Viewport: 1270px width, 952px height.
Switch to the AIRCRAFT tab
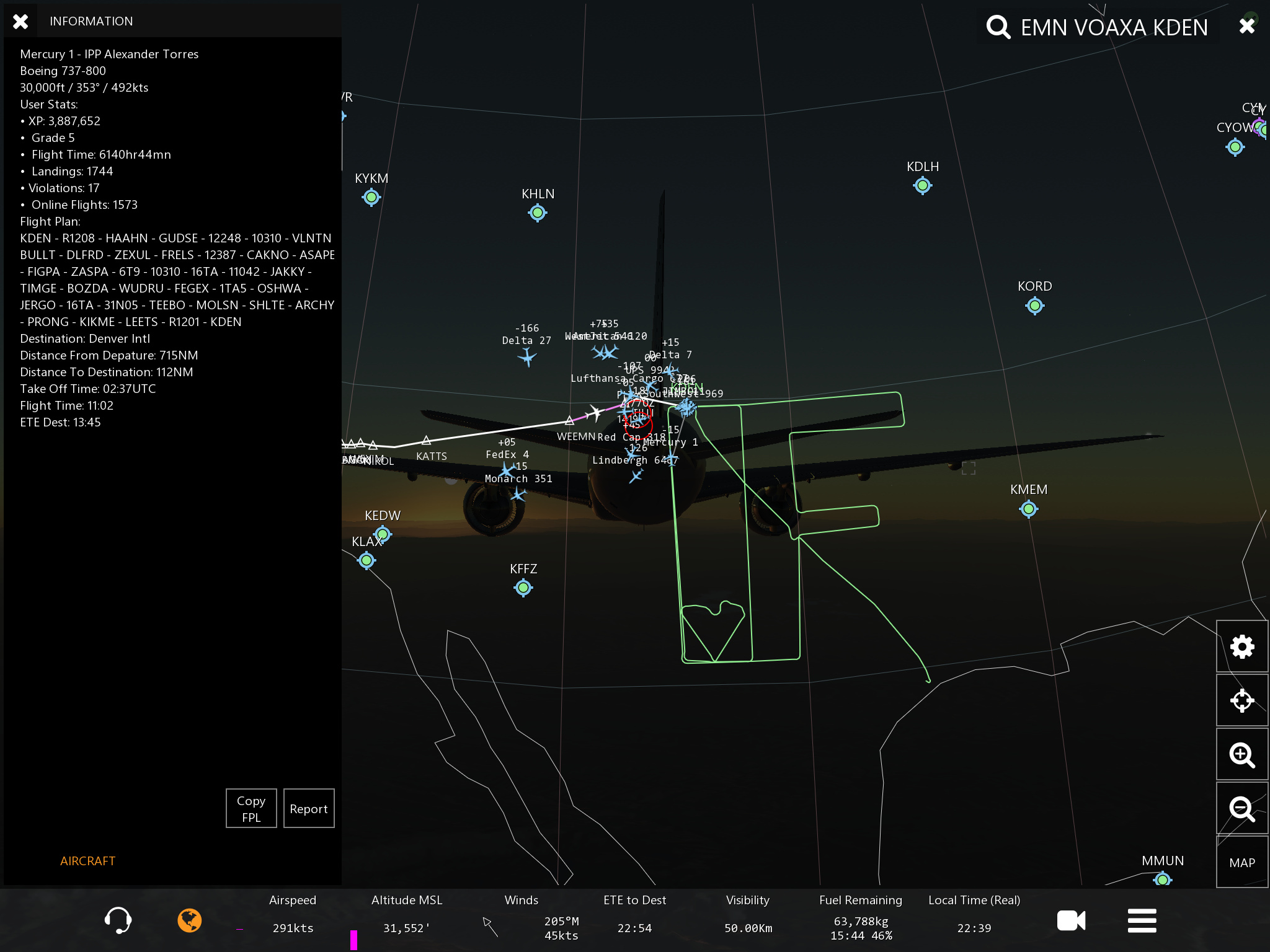click(x=87, y=861)
